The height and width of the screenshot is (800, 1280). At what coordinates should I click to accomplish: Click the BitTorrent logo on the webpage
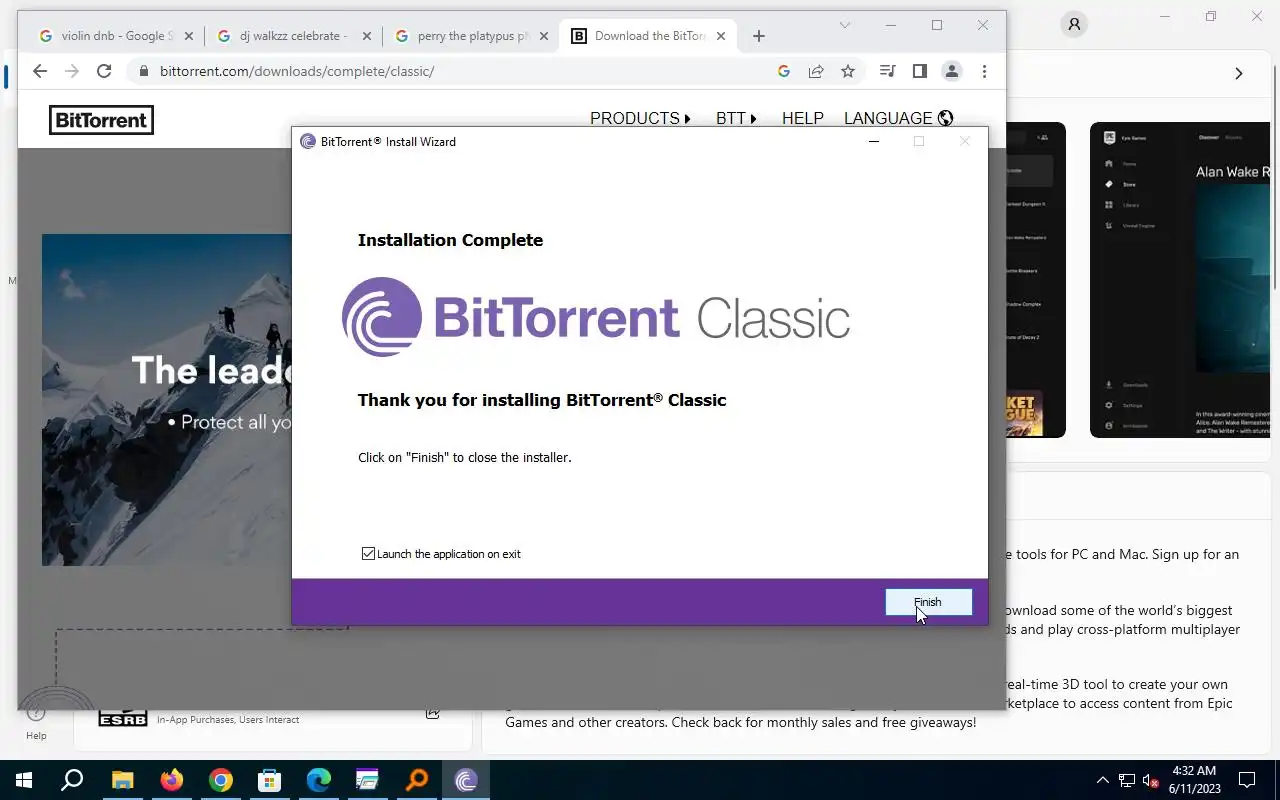(x=101, y=120)
